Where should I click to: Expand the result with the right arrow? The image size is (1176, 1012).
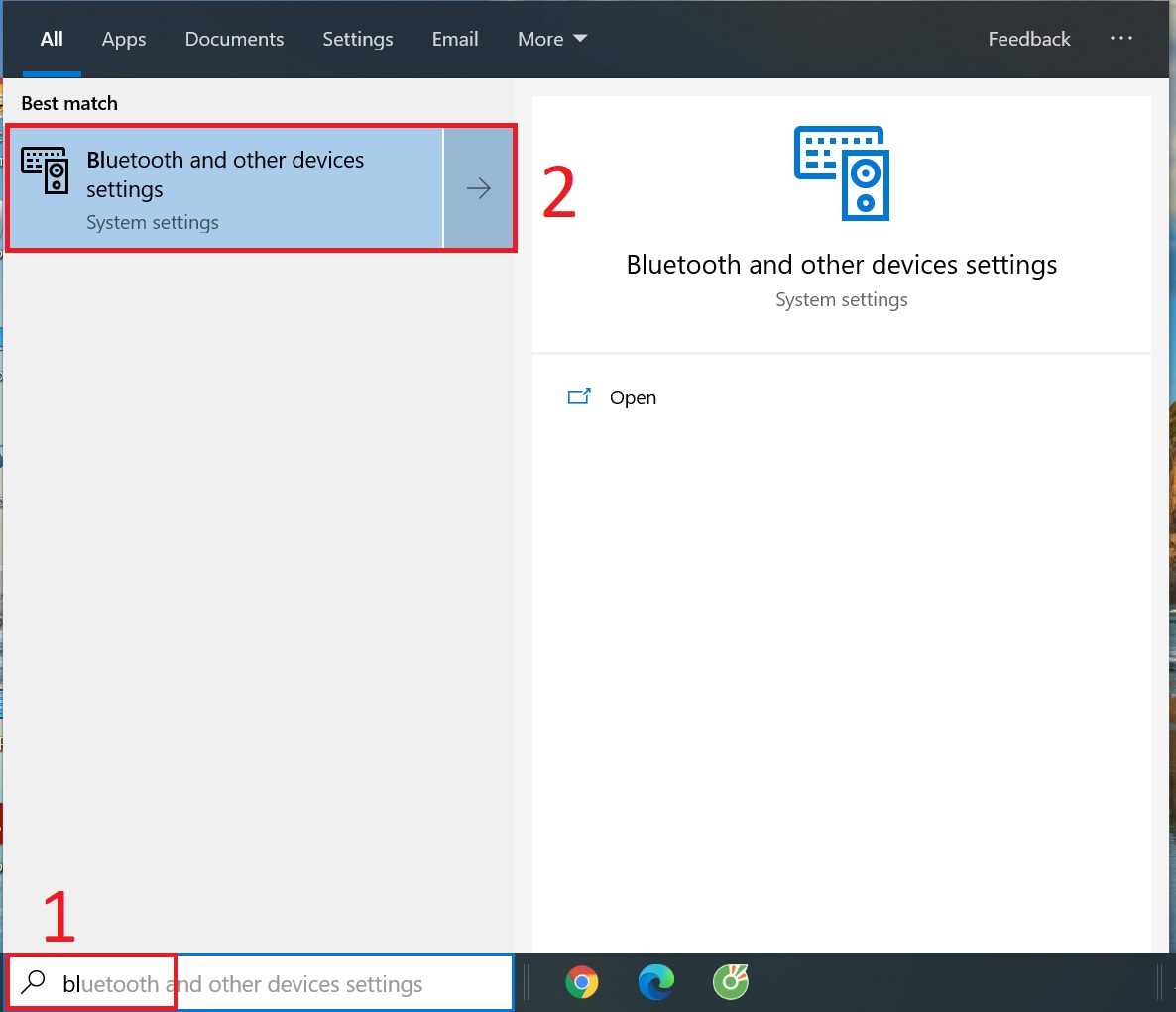479,188
